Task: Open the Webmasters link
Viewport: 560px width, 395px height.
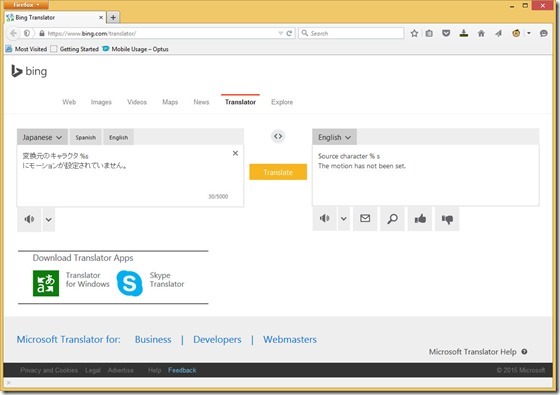Action: [290, 339]
